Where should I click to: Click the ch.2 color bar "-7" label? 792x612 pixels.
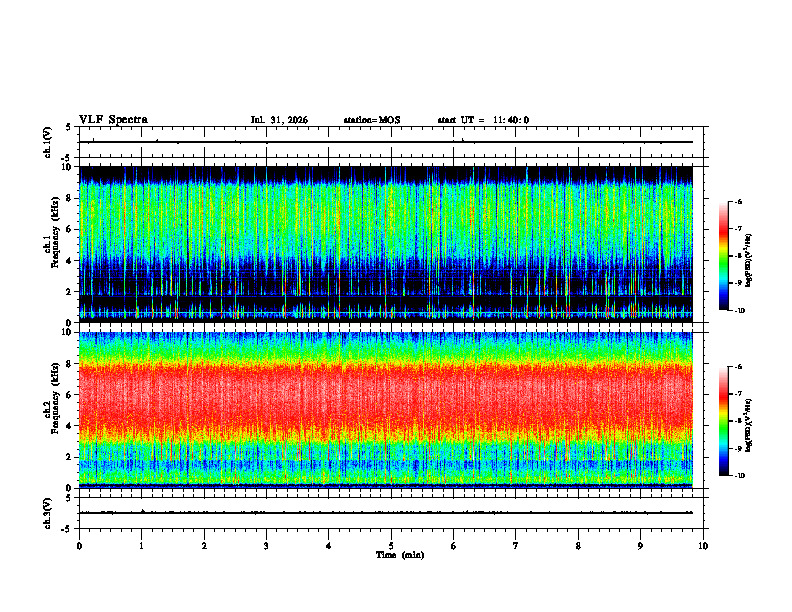738,394
